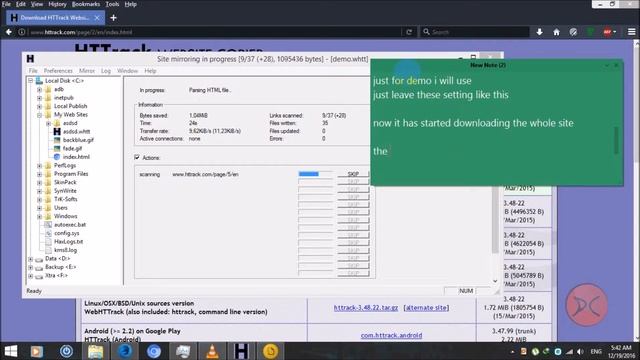Select backblue.gif in the tree
Screen dimensions: 640x360
click(78, 140)
